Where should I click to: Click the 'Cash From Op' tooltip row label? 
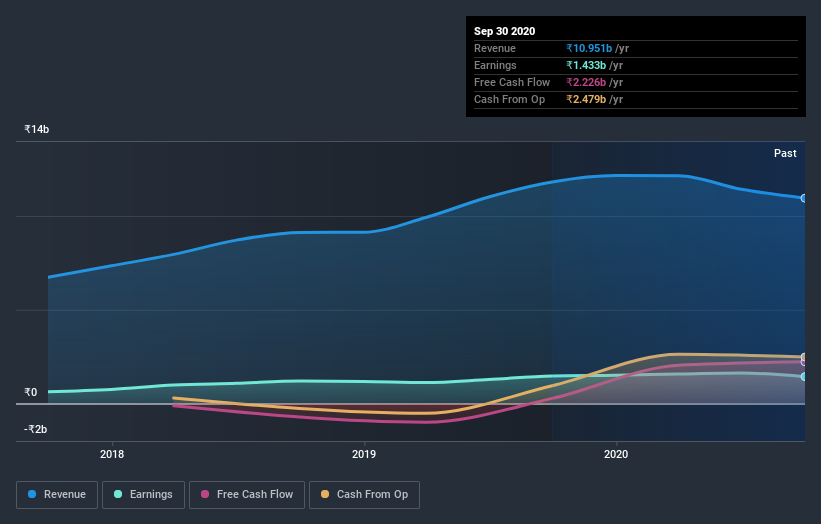click(509, 99)
